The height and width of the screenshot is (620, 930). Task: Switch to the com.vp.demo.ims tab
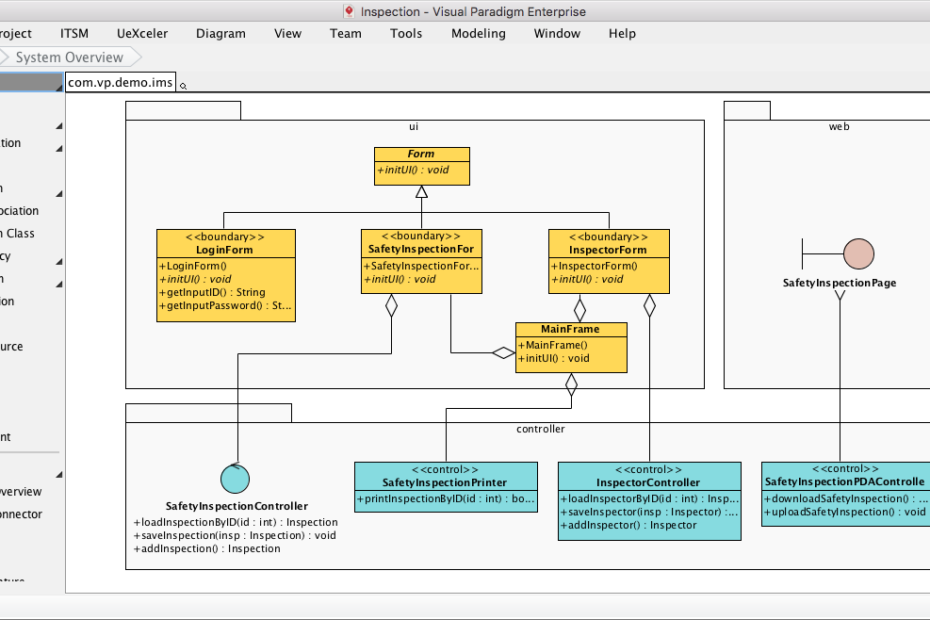[x=118, y=81]
